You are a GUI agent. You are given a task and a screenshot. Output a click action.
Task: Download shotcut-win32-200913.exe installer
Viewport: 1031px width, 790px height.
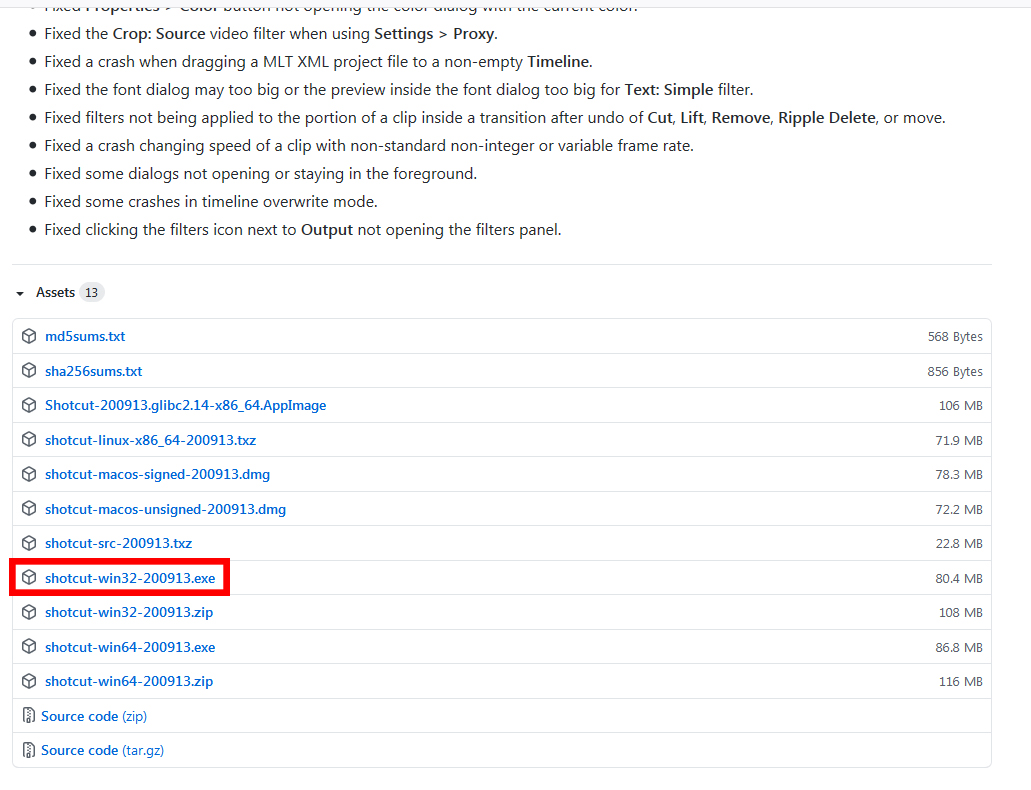click(130, 578)
